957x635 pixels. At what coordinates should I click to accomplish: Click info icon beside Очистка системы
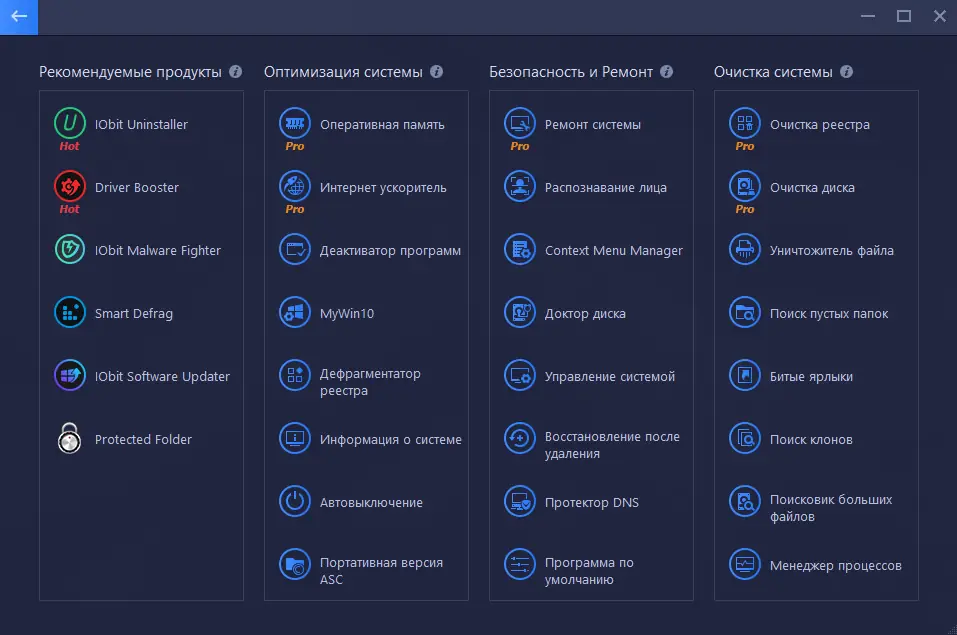tap(847, 71)
